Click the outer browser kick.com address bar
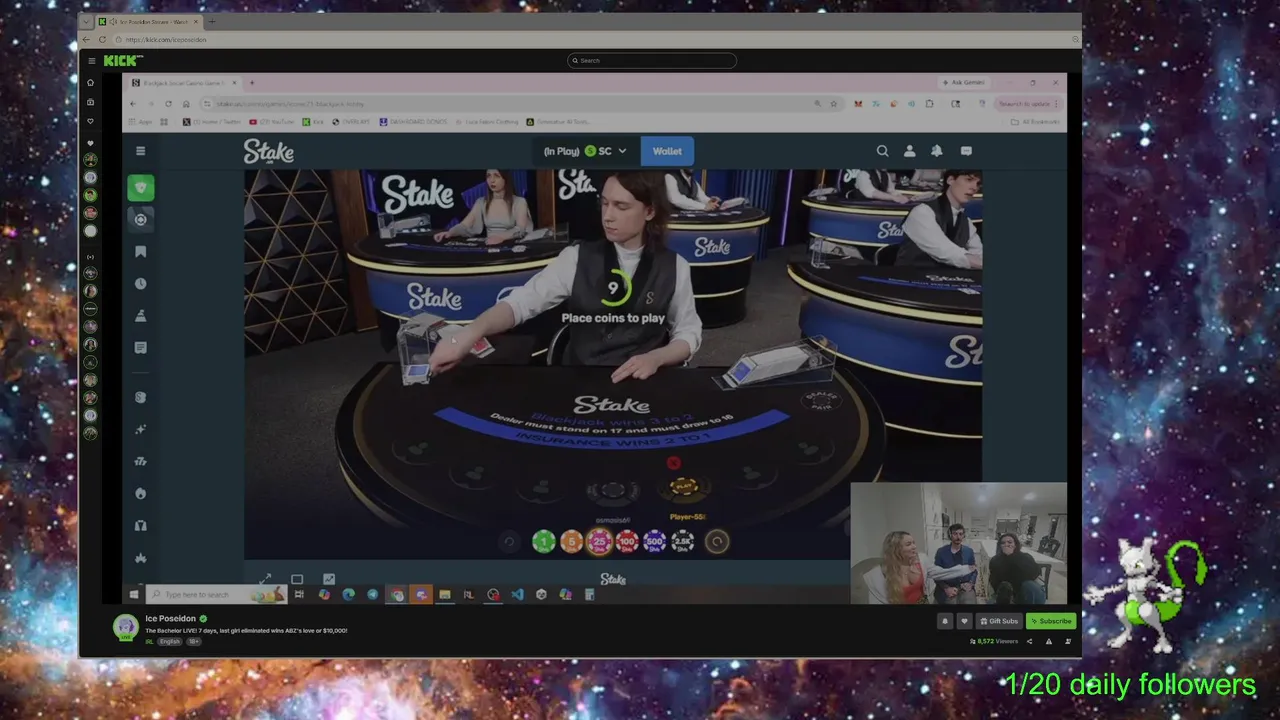The width and height of the screenshot is (1280, 720). pos(590,40)
